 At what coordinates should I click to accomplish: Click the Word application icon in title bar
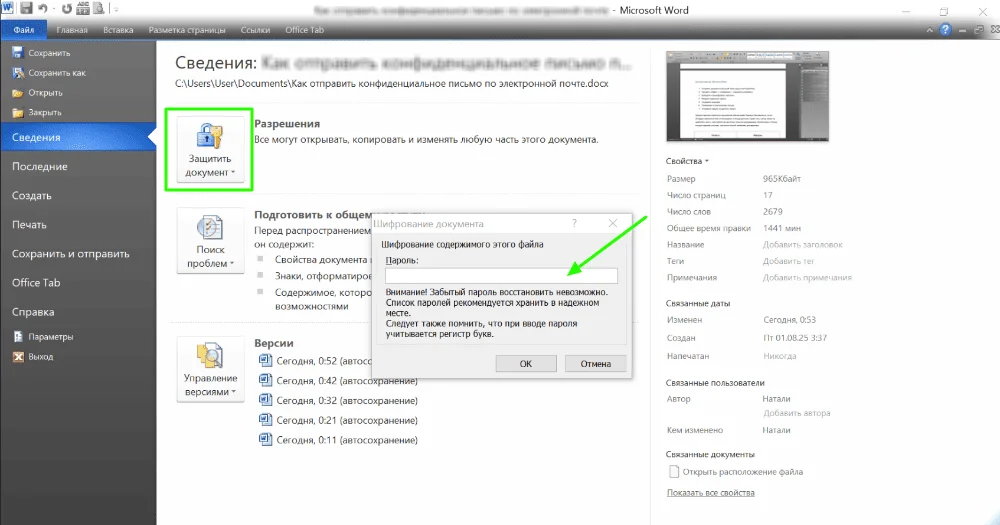pos(8,8)
